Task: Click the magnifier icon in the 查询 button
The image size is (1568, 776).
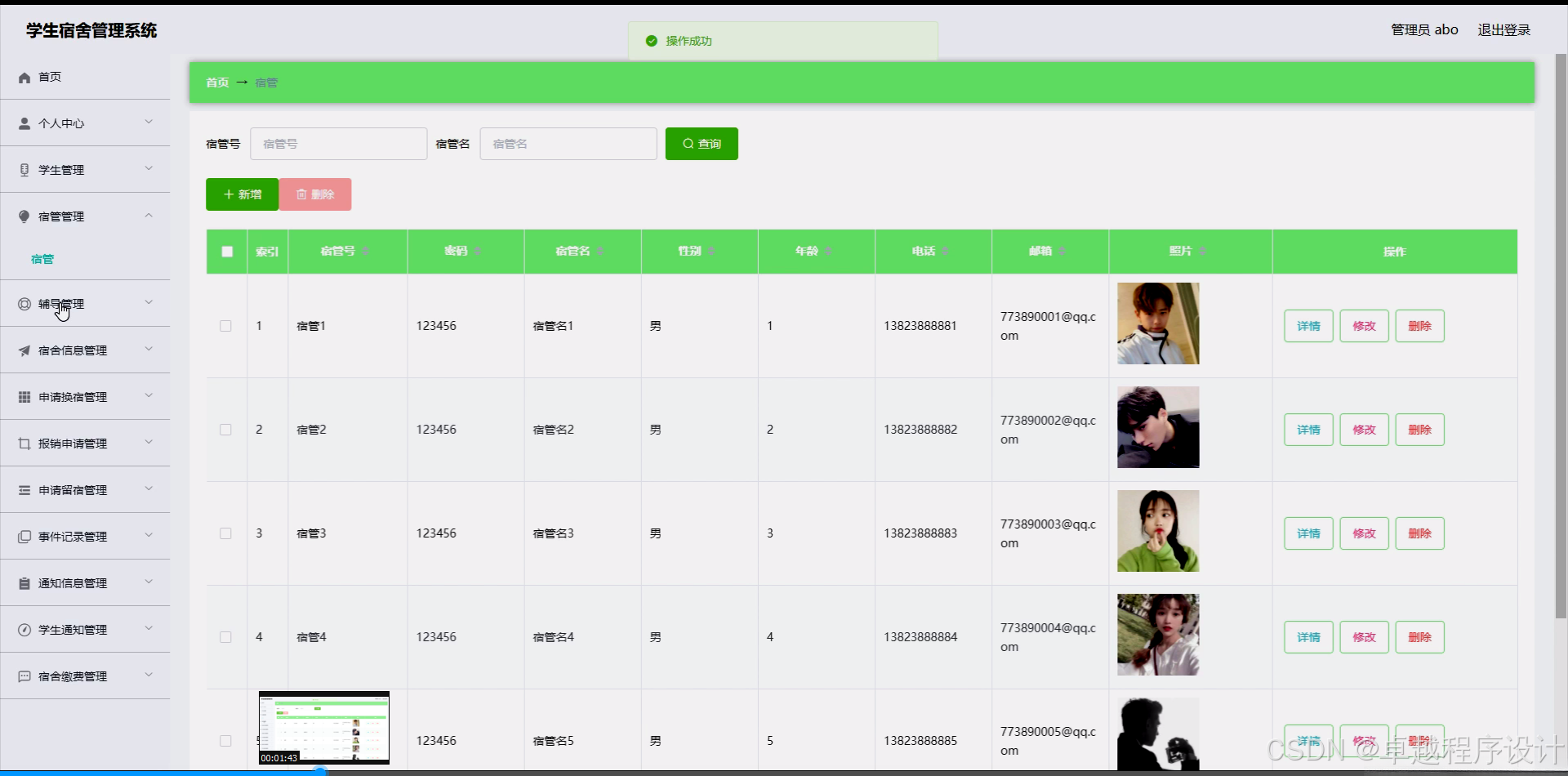Action: click(x=688, y=143)
